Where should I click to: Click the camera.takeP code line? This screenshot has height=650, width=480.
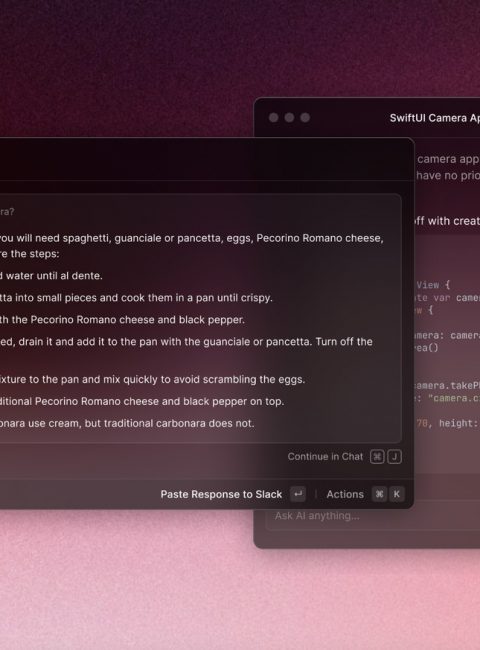[x=447, y=386]
